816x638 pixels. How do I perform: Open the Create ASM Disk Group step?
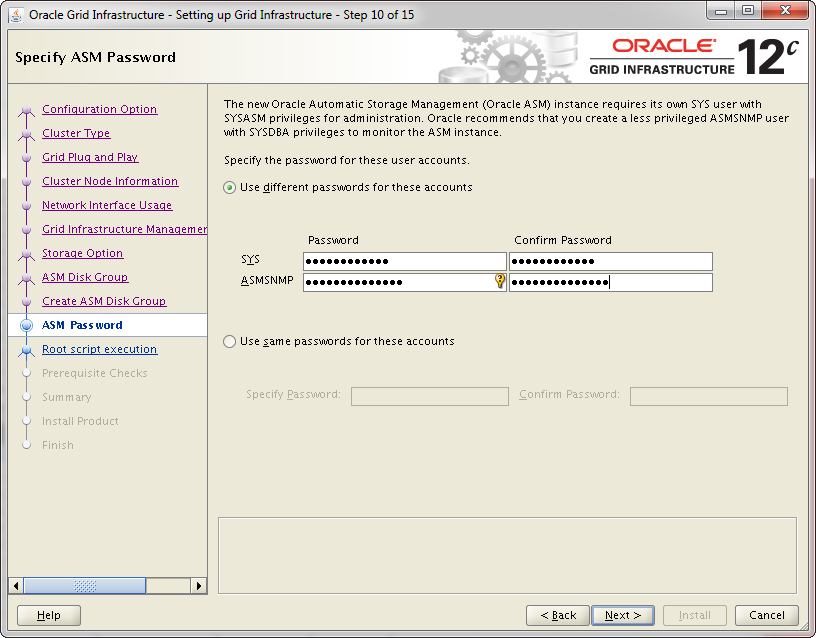pos(104,301)
